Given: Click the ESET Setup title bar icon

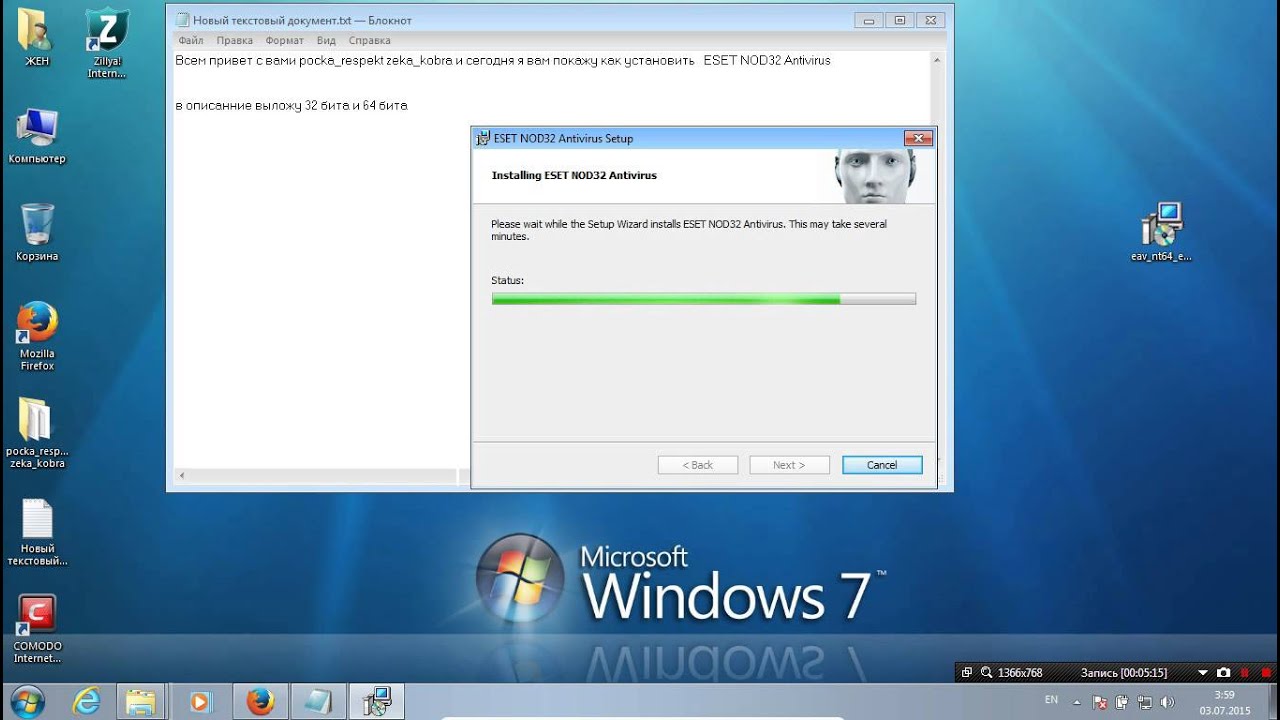Looking at the screenshot, I should click(484, 138).
